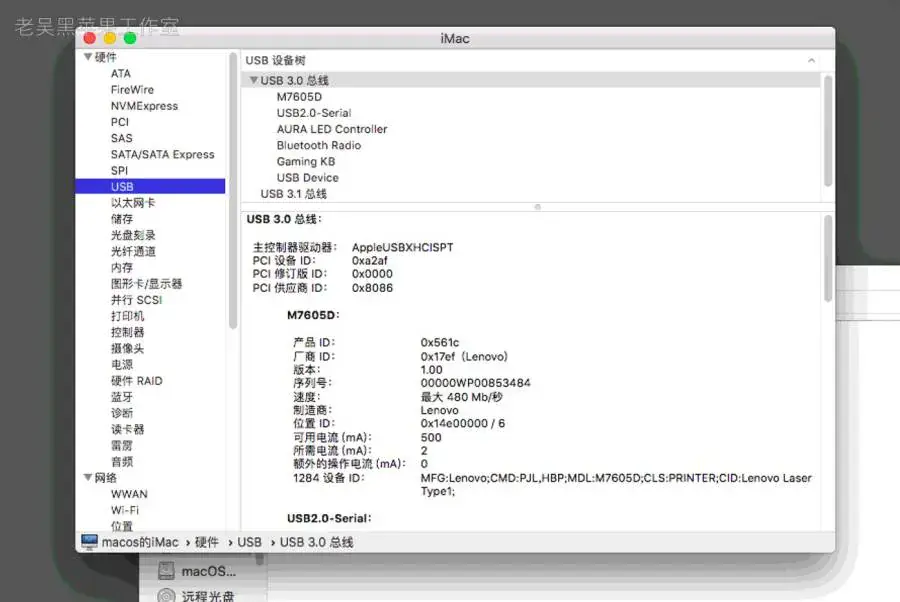Select AURA LED Controller device
The image size is (900, 602).
click(x=332, y=129)
